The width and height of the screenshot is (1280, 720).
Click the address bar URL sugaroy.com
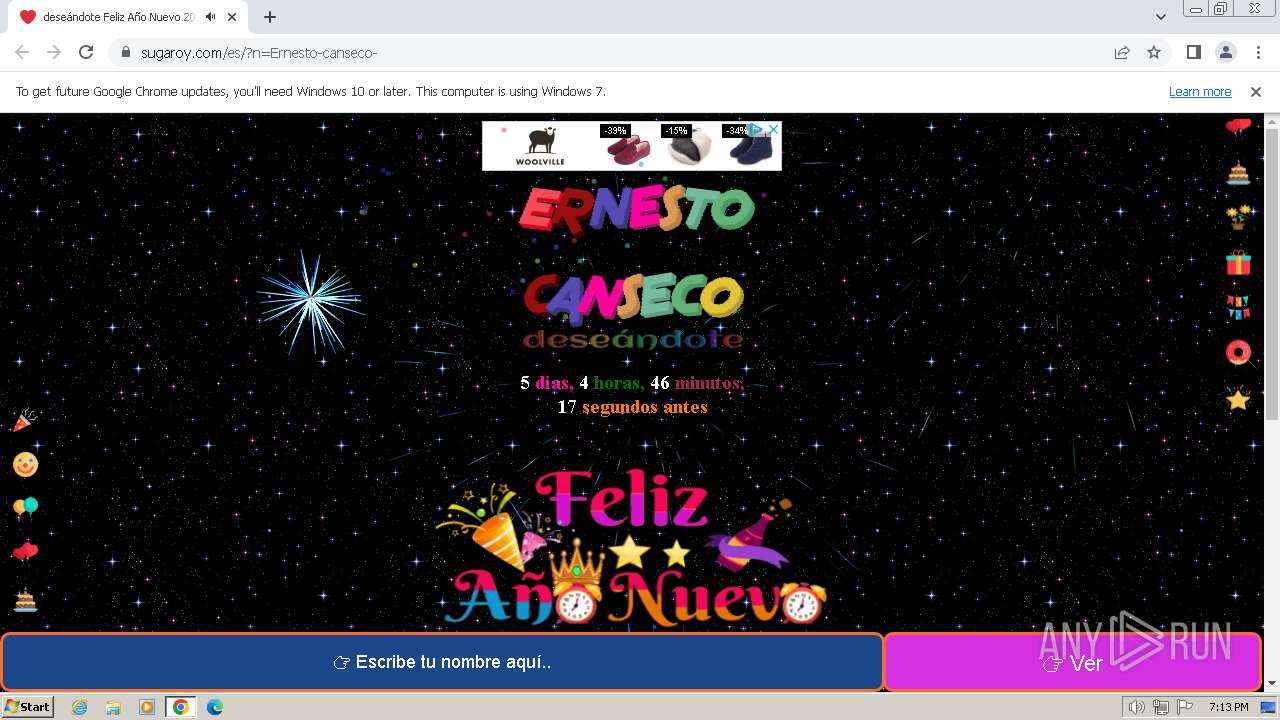coord(259,52)
